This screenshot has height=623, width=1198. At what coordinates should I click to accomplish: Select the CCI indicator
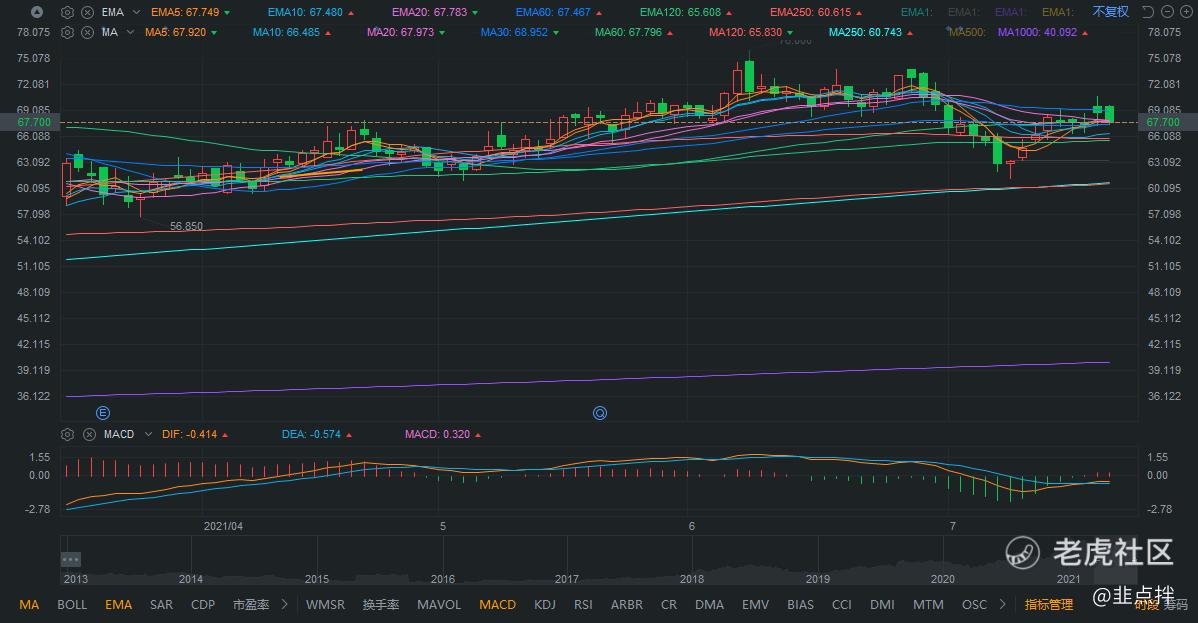841,605
